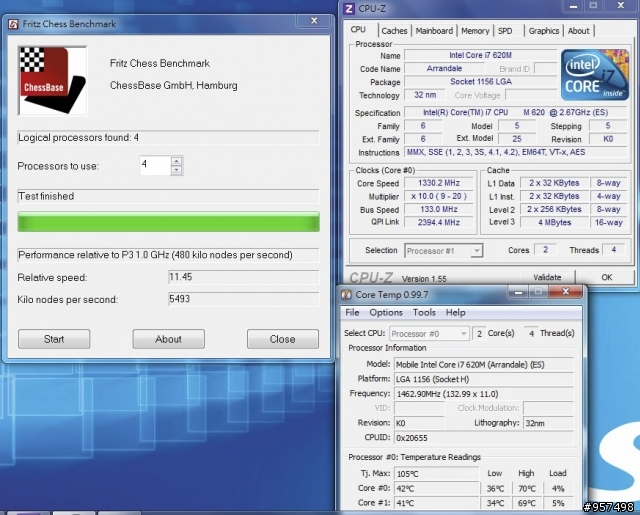Click the Core Temp title bar icon
Image resolution: width=640 pixels, height=515 pixels.
(x=346, y=294)
